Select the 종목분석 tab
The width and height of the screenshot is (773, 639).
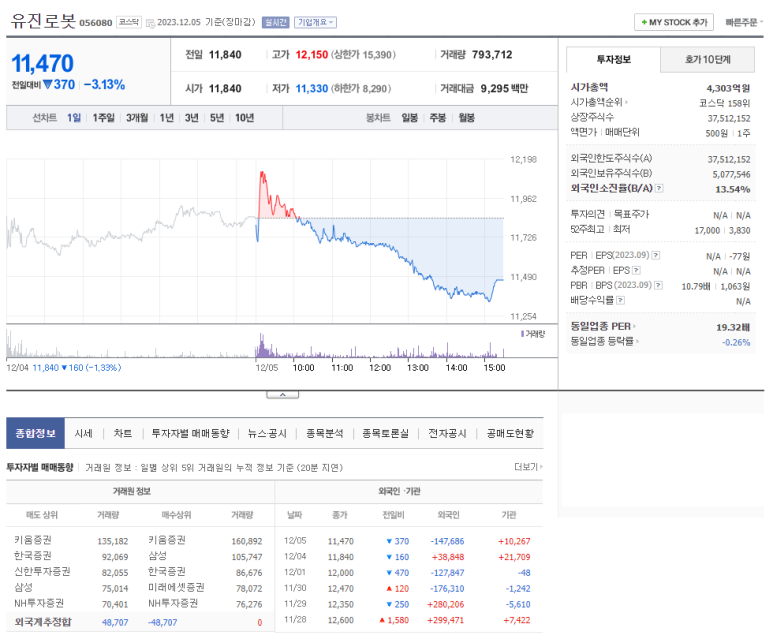pyautogui.click(x=324, y=433)
